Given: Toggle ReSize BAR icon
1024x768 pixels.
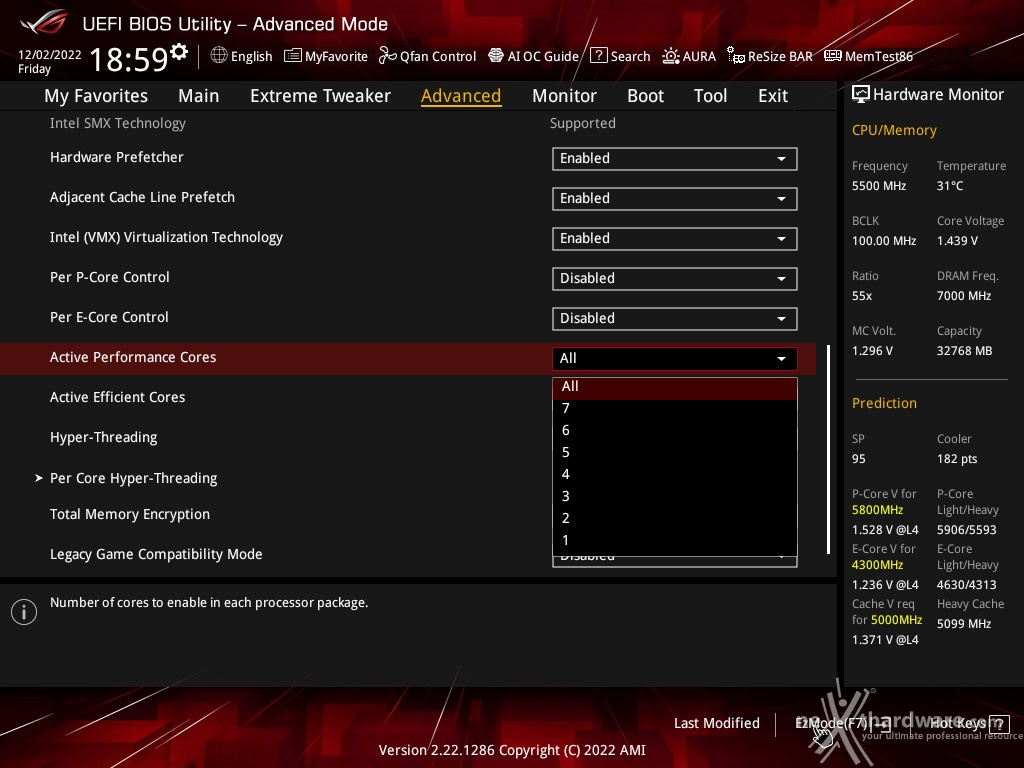Looking at the screenshot, I should click(x=735, y=56).
